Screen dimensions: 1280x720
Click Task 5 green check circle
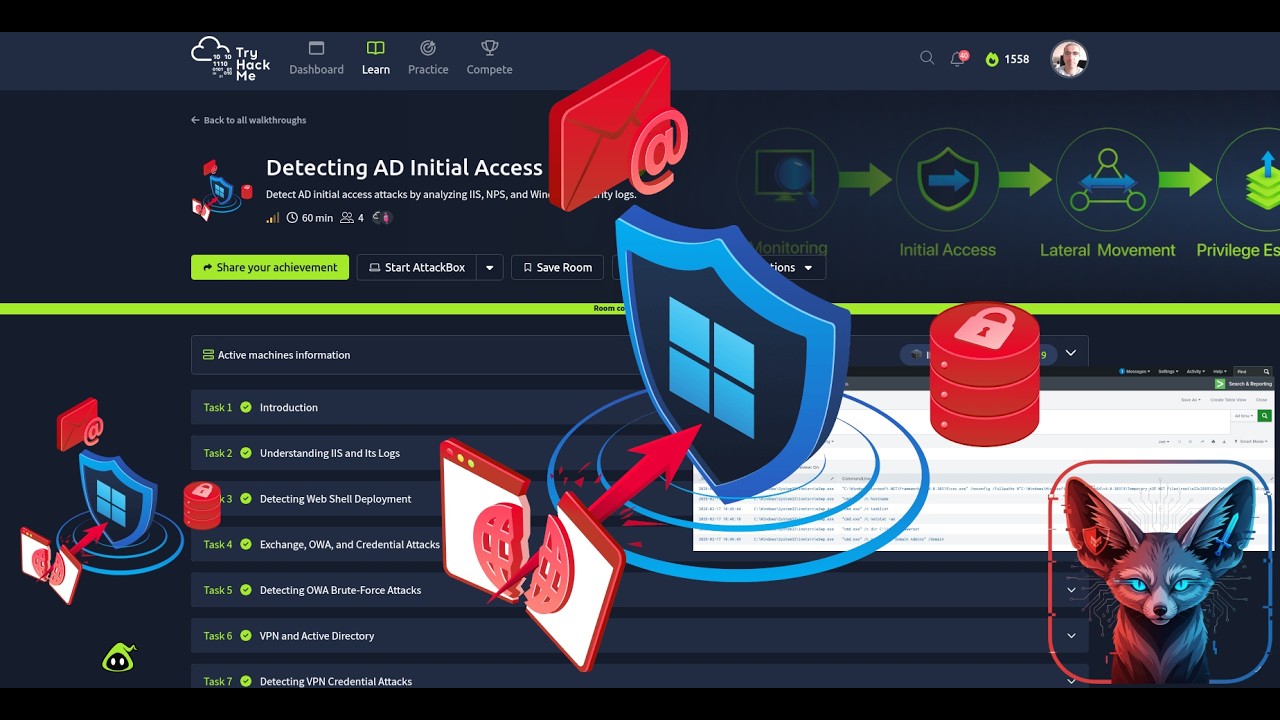point(246,590)
